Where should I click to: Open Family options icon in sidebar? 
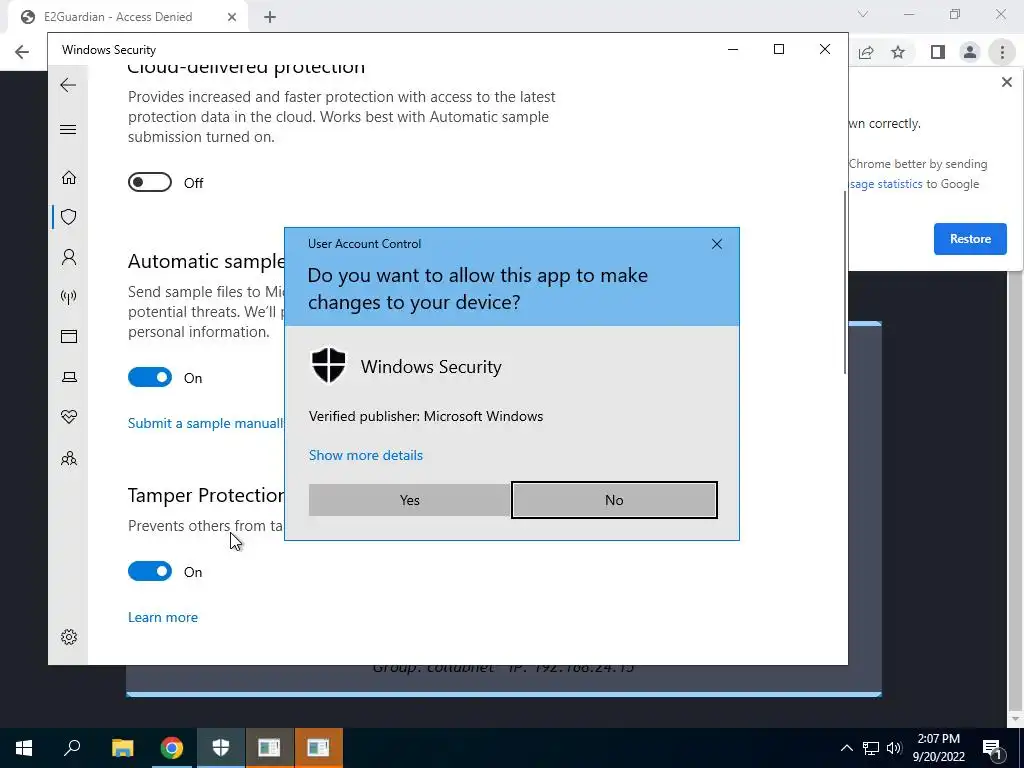click(69, 458)
